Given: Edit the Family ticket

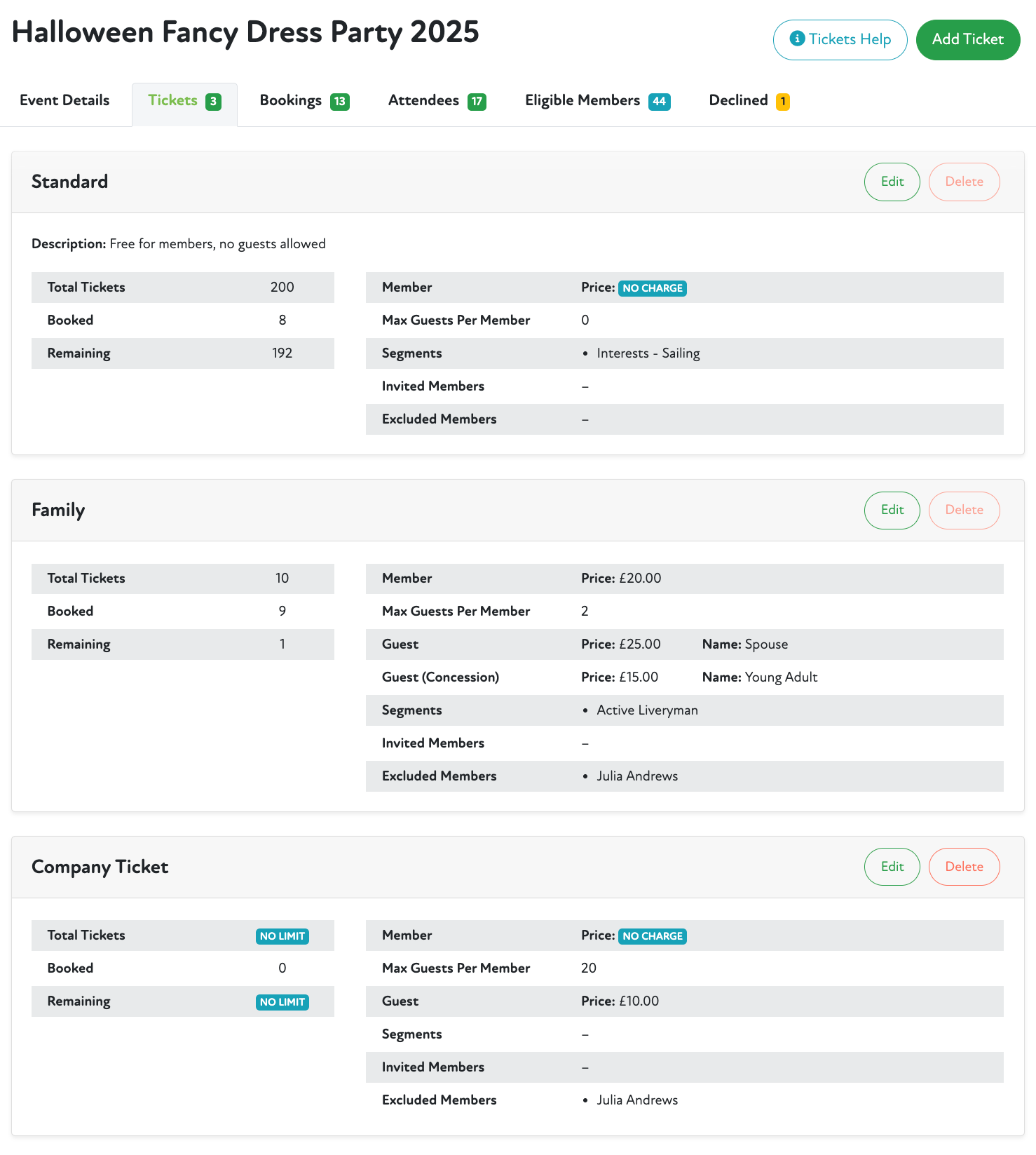Looking at the screenshot, I should point(892,510).
